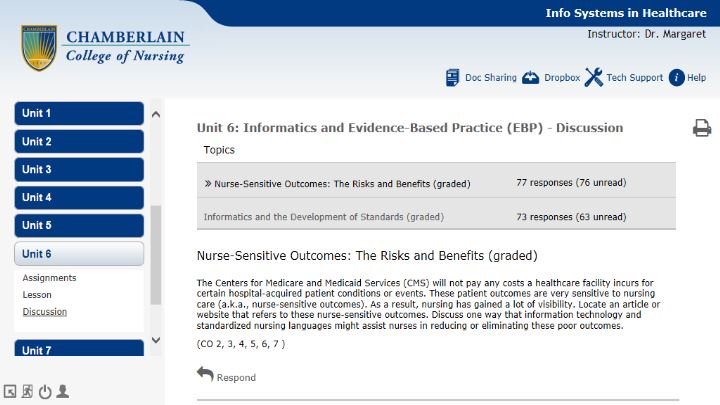Expand the Unit 7 section

[79, 348]
